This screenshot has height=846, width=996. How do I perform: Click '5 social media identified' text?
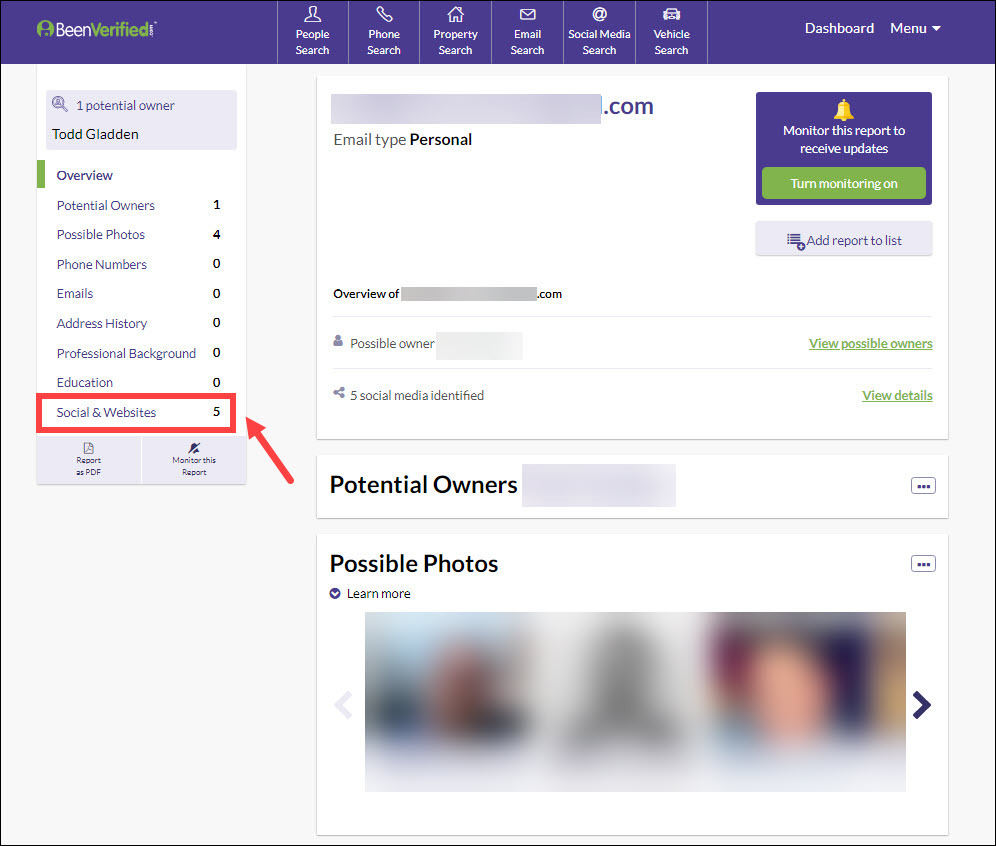417,396
